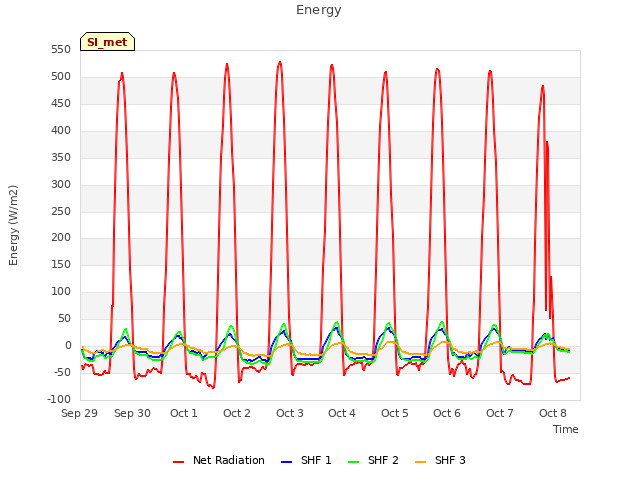Click the 0 y-axis tick label
Image resolution: width=640 pixels, height=480 pixels.
click(x=68, y=345)
